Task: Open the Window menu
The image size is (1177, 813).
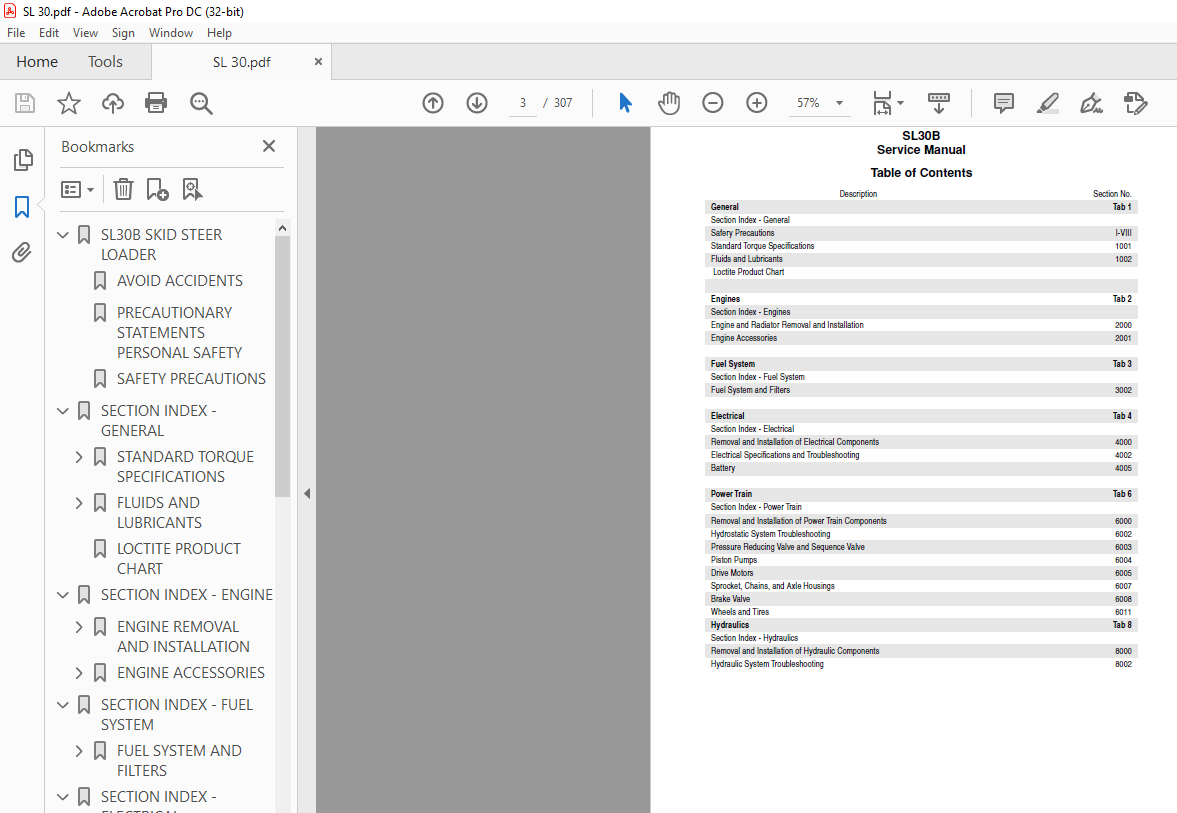Action: [170, 33]
